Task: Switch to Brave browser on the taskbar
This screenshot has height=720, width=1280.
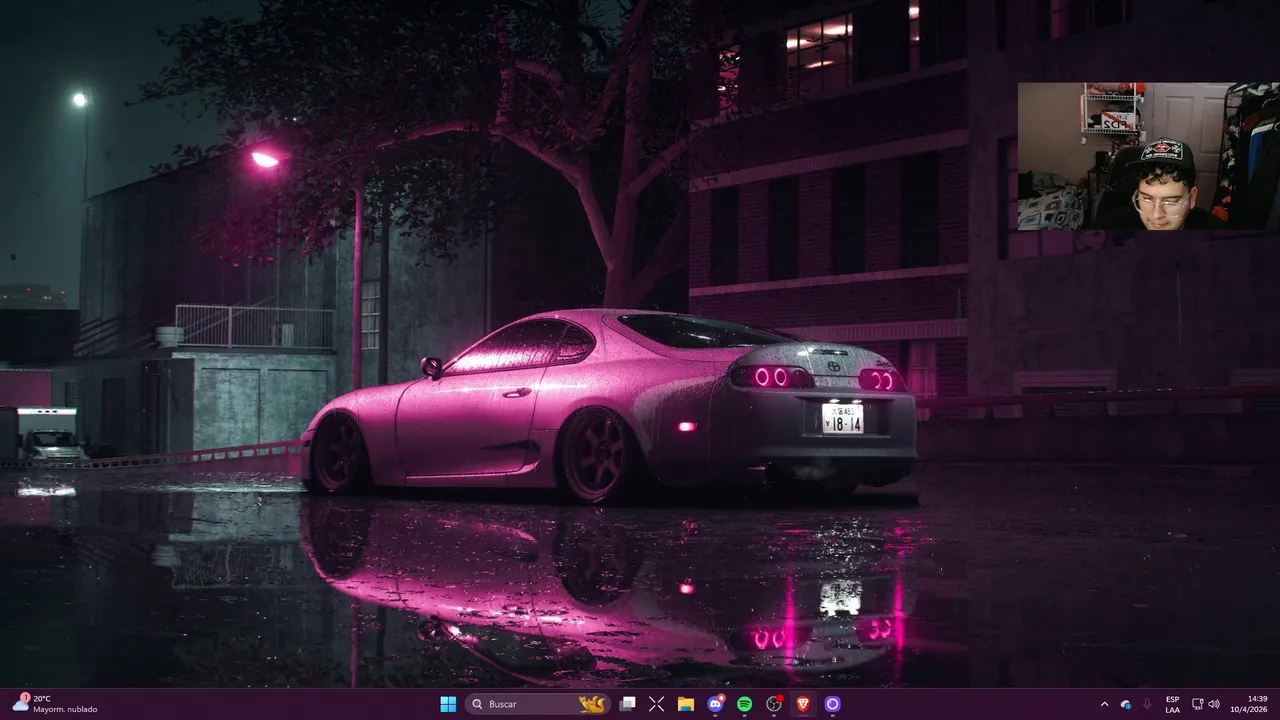Action: [x=803, y=704]
